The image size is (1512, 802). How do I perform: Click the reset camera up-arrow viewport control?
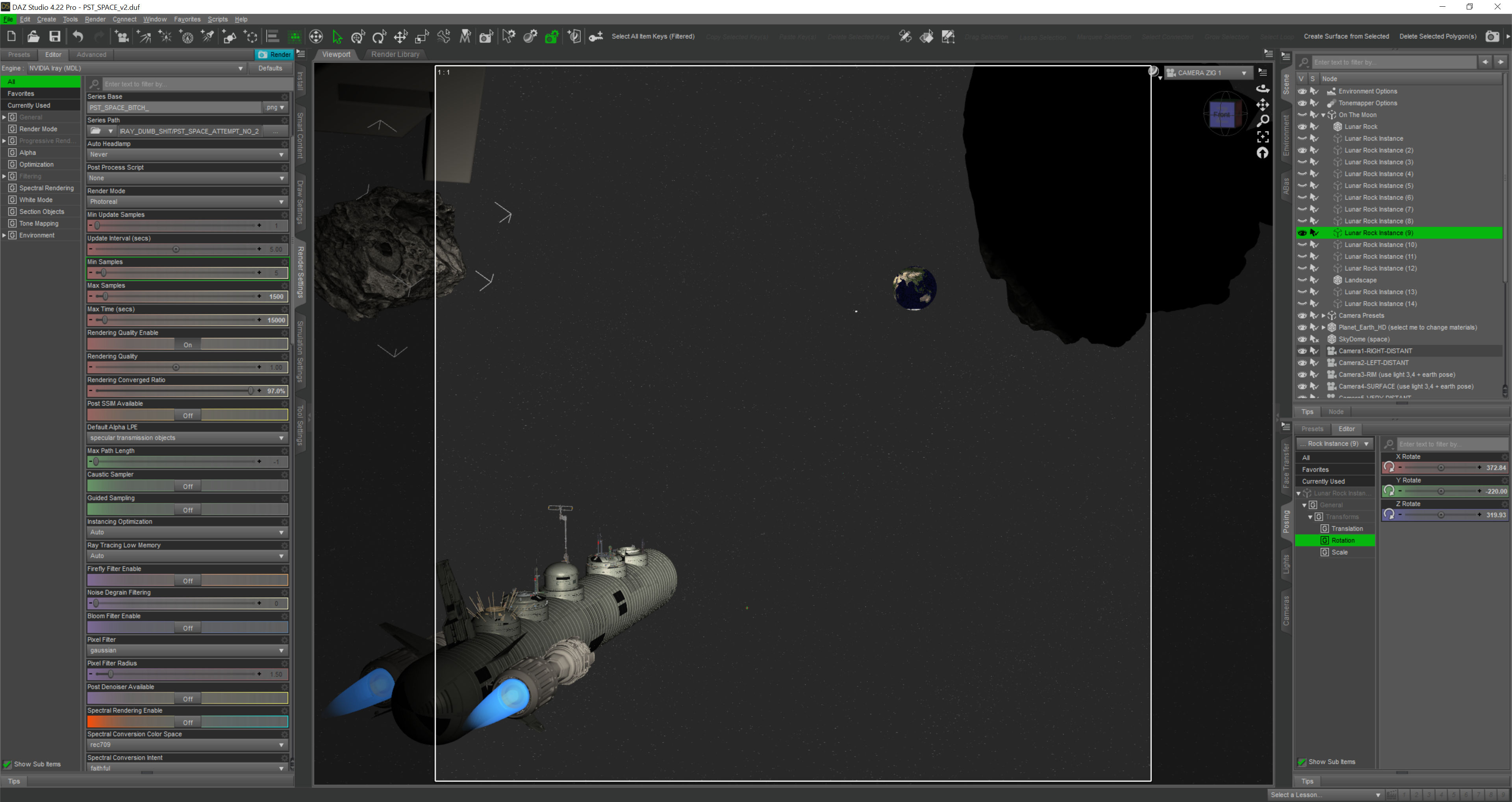[1262, 153]
